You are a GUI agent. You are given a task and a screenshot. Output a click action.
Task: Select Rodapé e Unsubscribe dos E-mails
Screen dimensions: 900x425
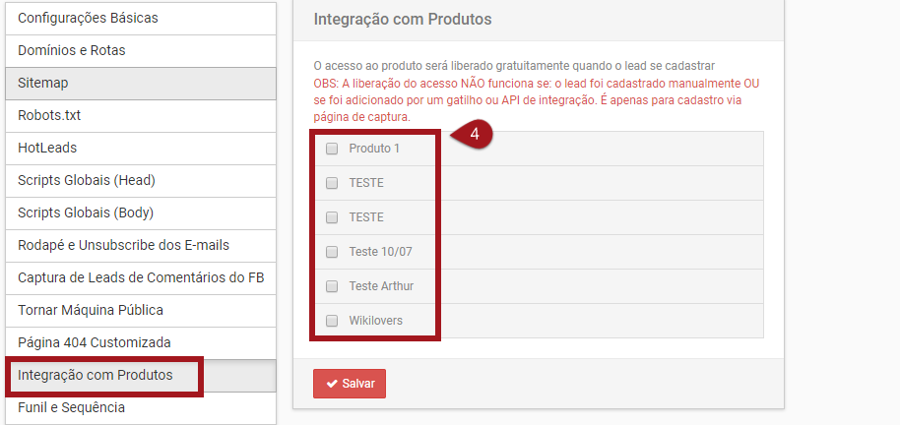tap(124, 245)
